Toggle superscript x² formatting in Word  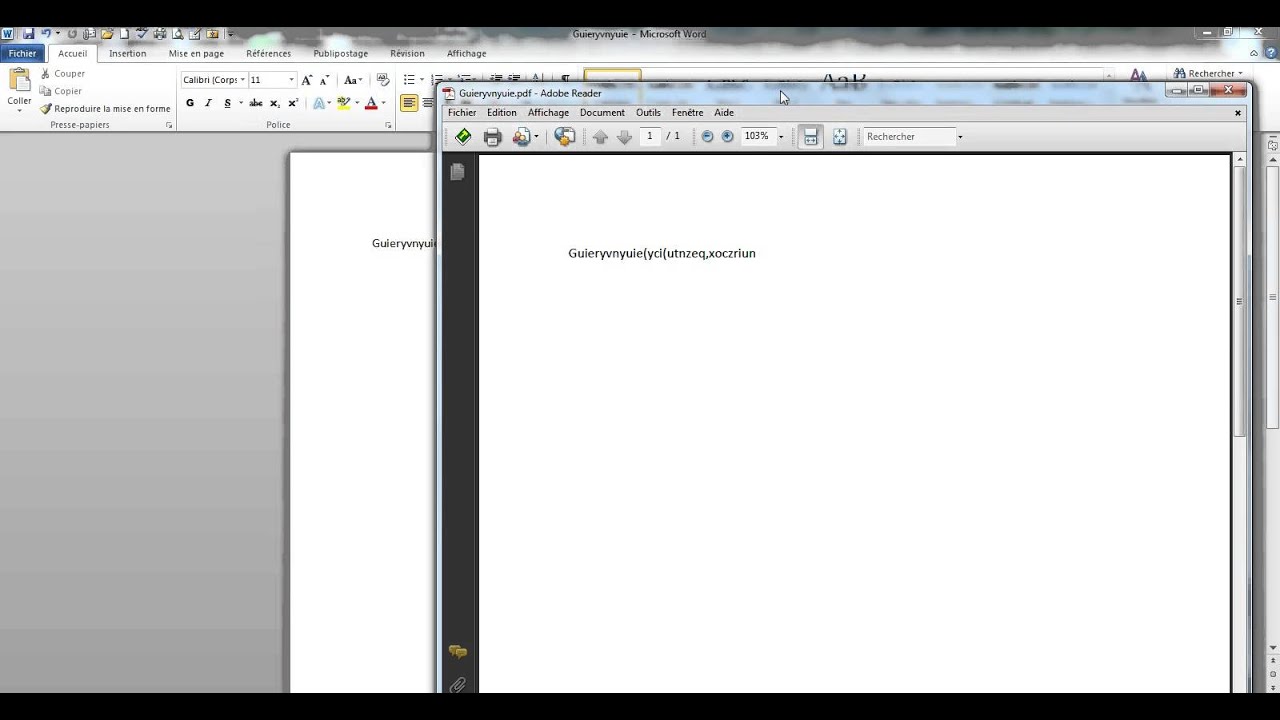tap(293, 103)
